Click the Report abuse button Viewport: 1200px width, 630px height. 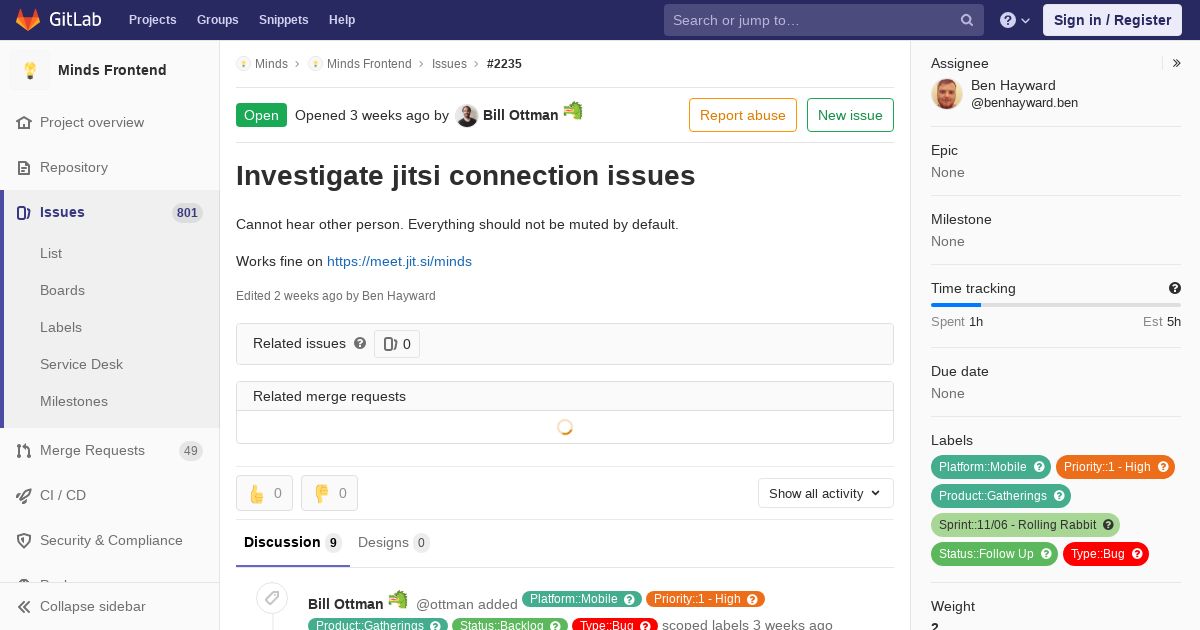[x=743, y=115]
